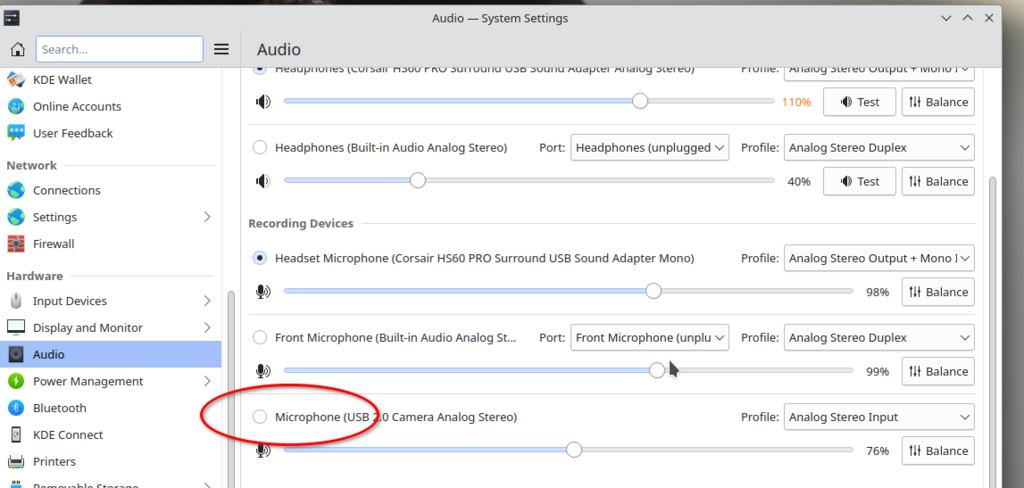Open the Headphones (unplugged) port dropdown
This screenshot has height=488, width=1024.
(x=650, y=148)
